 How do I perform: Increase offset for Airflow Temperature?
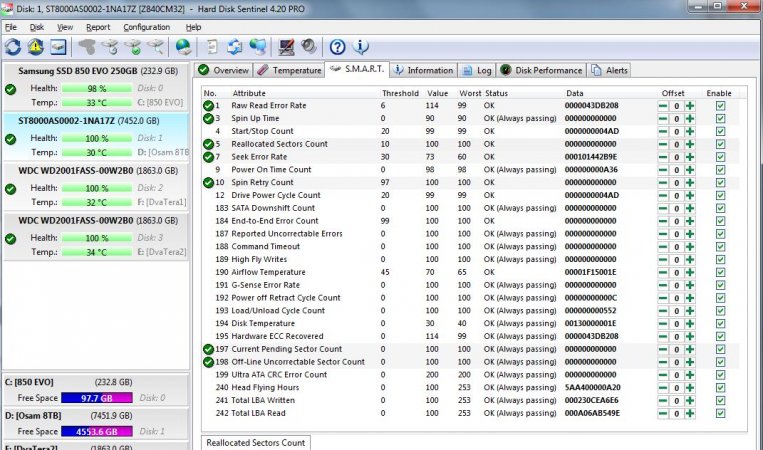click(x=690, y=272)
